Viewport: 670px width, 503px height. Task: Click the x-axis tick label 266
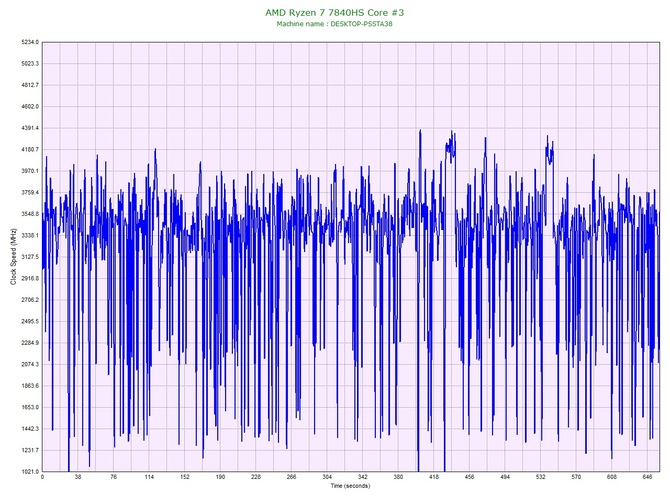click(291, 477)
